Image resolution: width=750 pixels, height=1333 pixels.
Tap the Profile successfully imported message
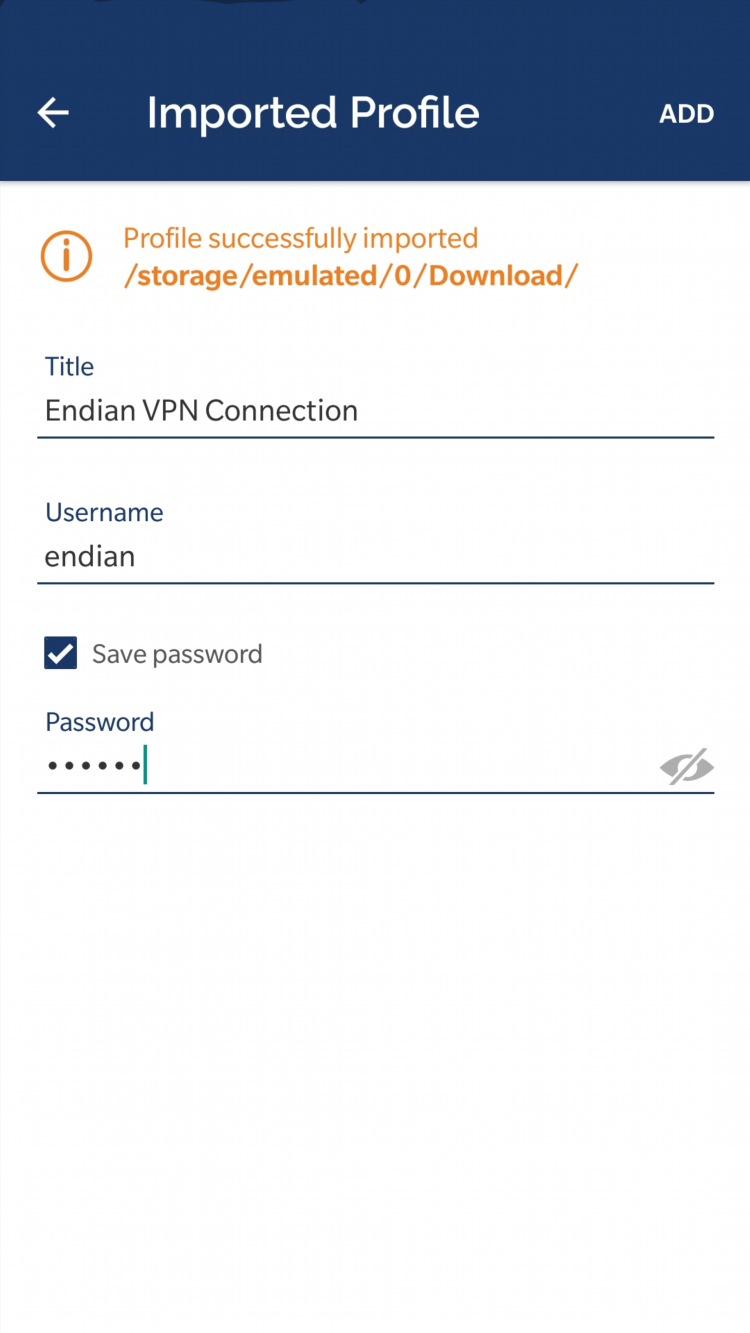301,238
